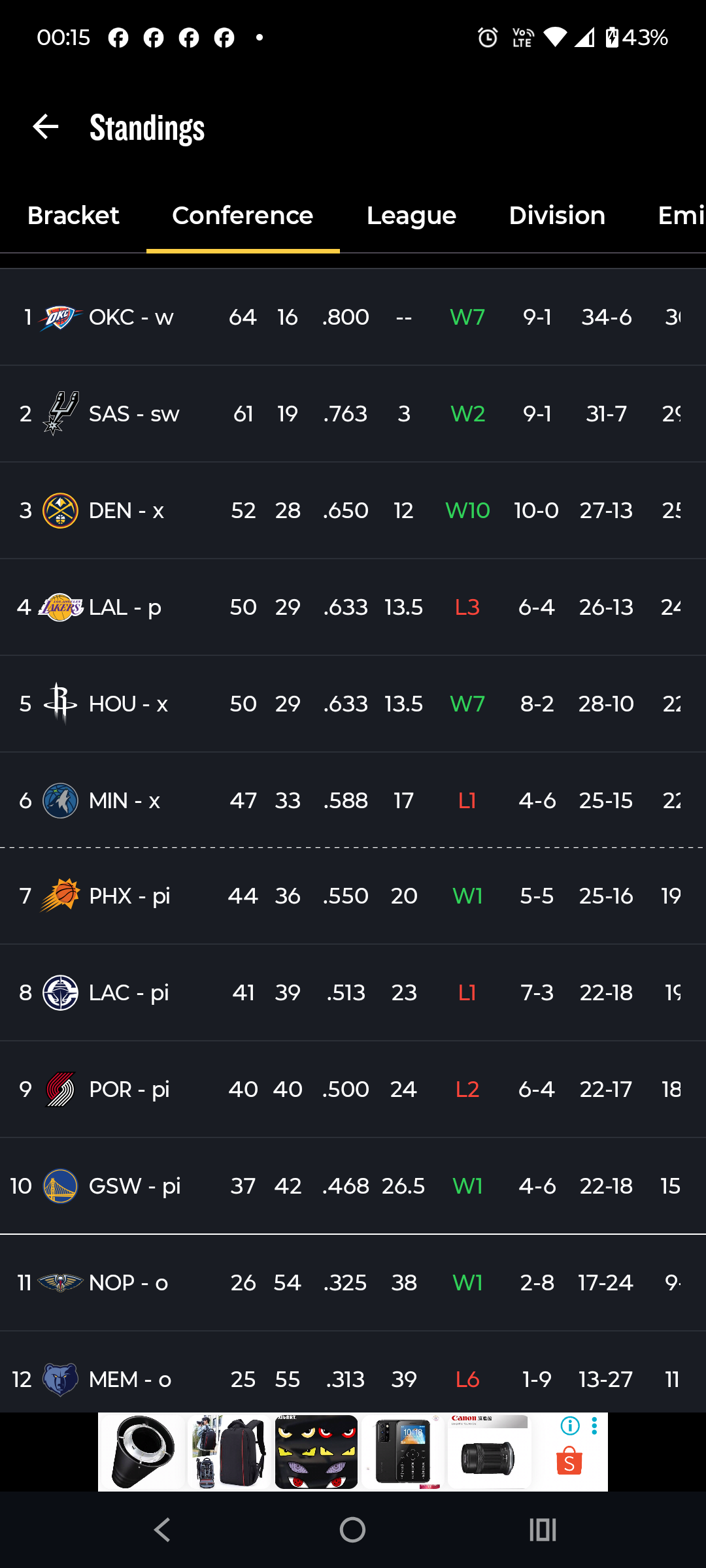Open the Division standings tab
This screenshot has width=706, height=1568.
pyautogui.click(x=557, y=216)
